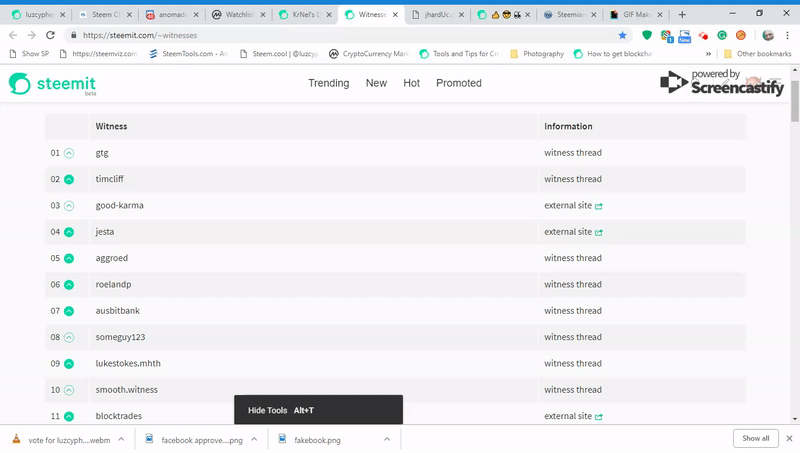
Task: Open timcliff's witness thread link
Action: (x=572, y=179)
